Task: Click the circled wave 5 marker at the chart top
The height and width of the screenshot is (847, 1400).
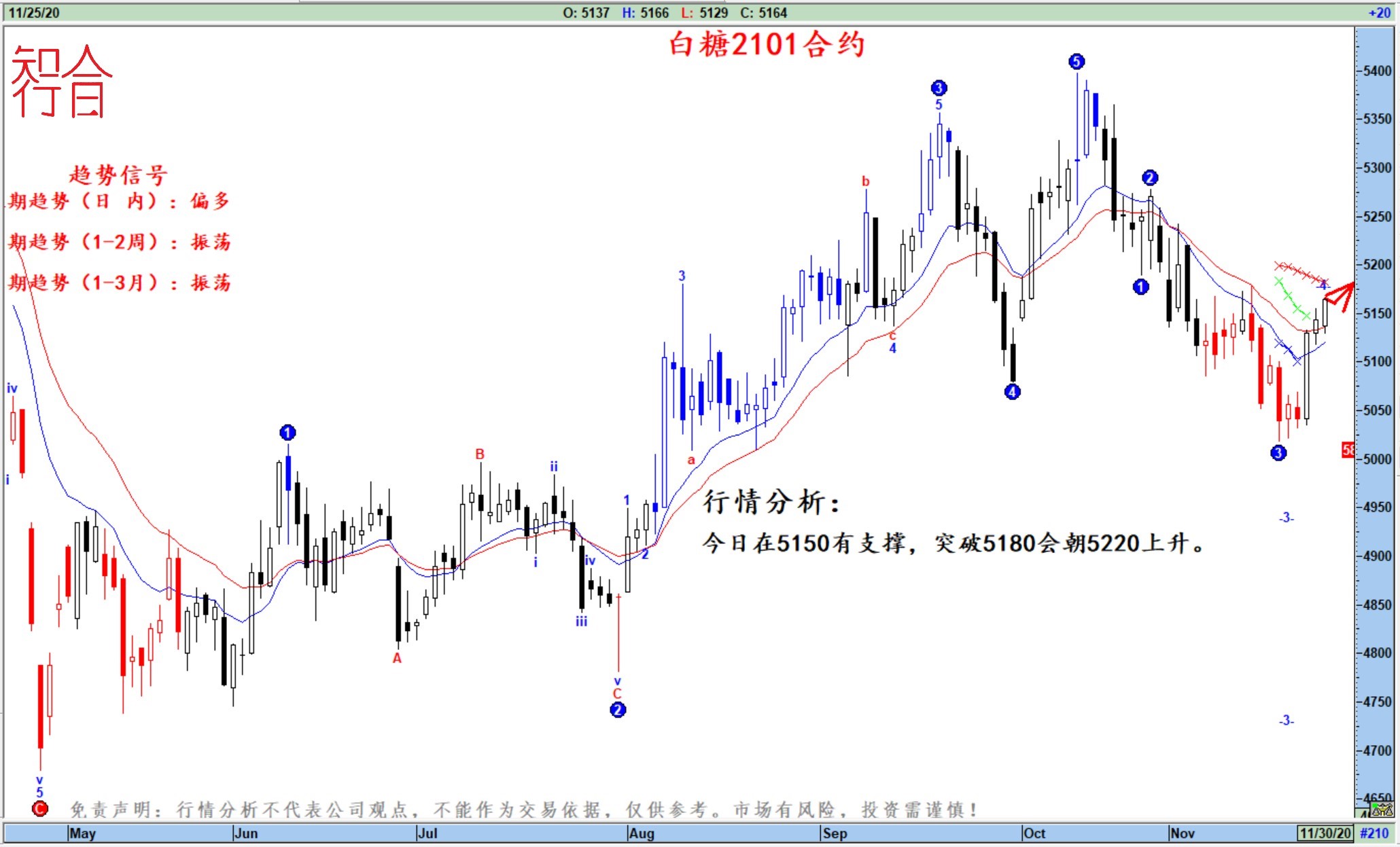Action: pyautogui.click(x=1077, y=62)
